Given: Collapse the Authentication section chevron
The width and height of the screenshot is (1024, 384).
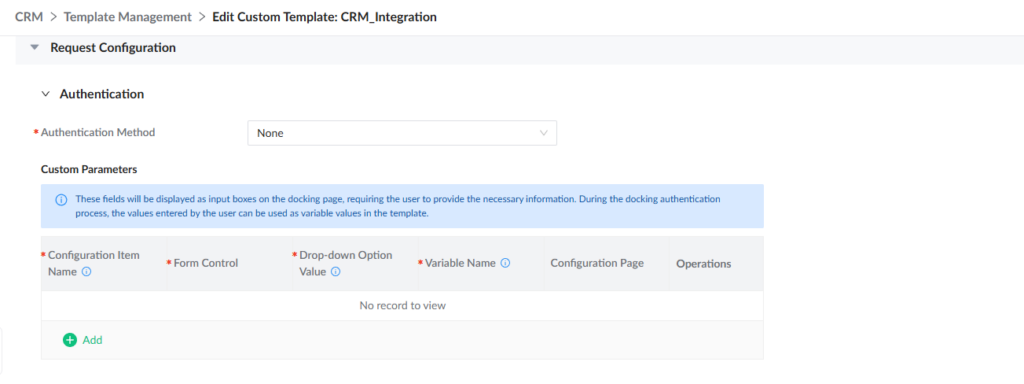Looking at the screenshot, I should point(45,94).
